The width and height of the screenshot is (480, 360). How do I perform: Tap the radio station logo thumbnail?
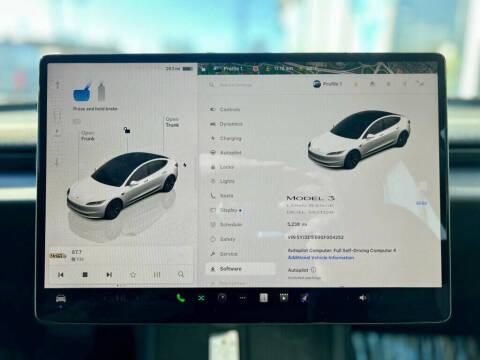[x=58, y=256]
